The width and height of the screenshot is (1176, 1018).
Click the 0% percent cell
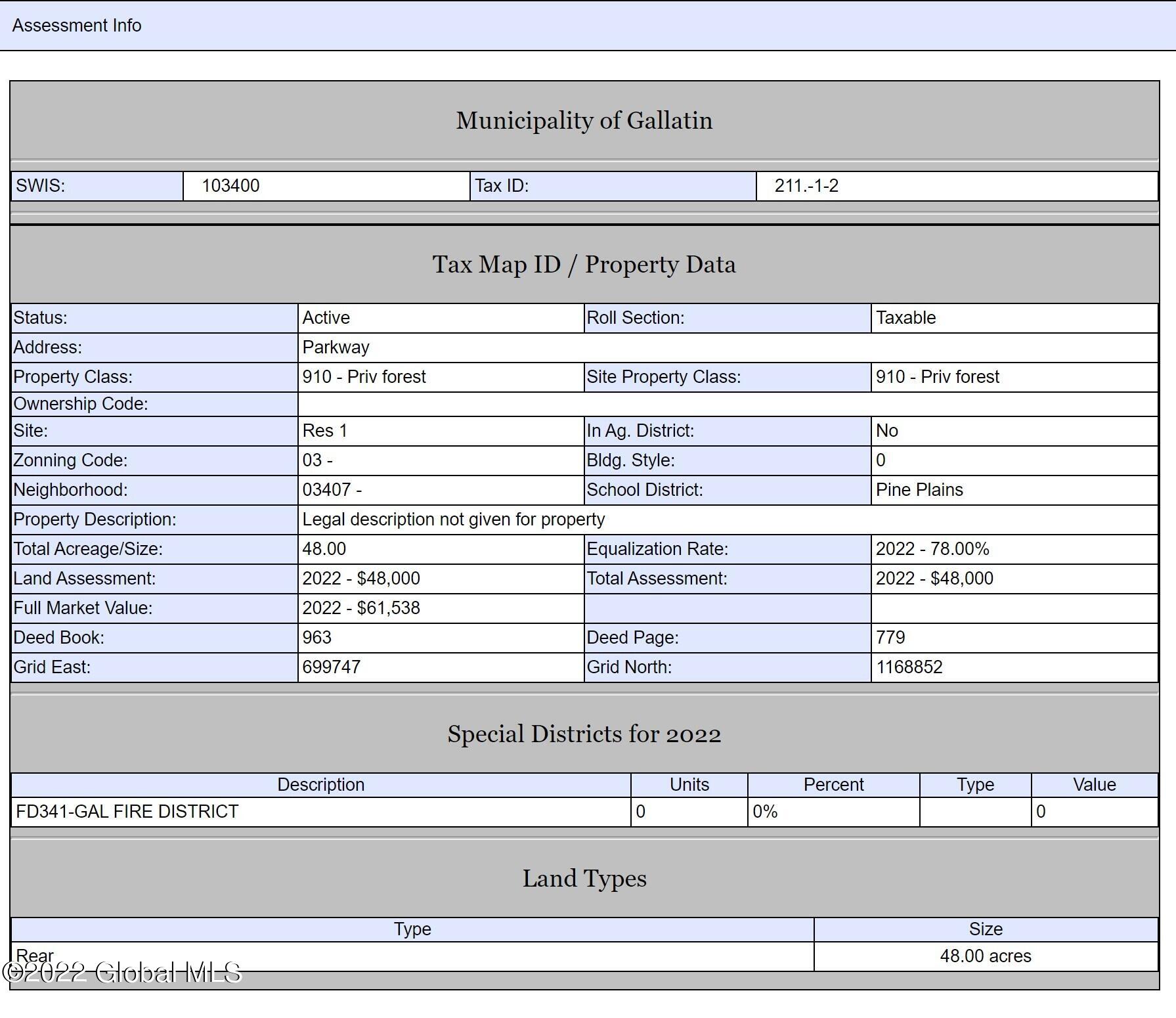pos(834,812)
